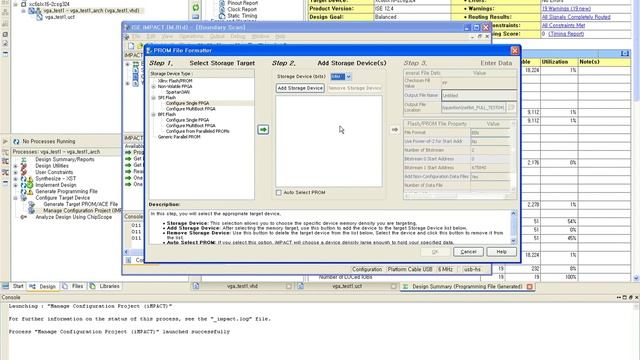Viewport: 640px width, 360px height.
Task: Click the green refresh icon above the report tree
Action: point(196,7)
